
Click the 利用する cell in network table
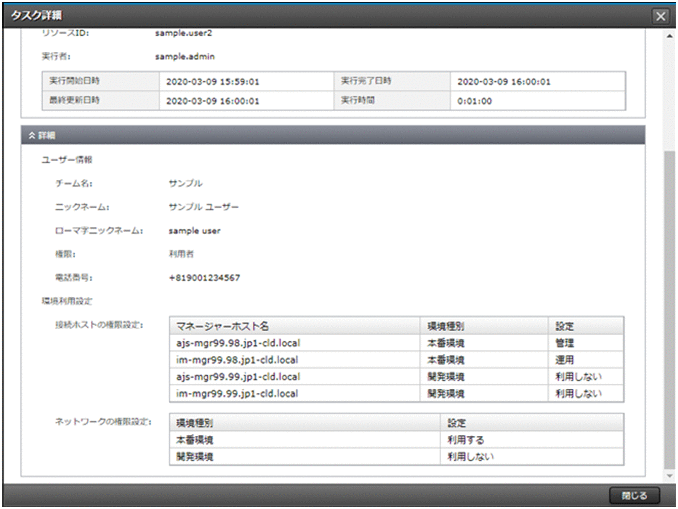point(466,439)
